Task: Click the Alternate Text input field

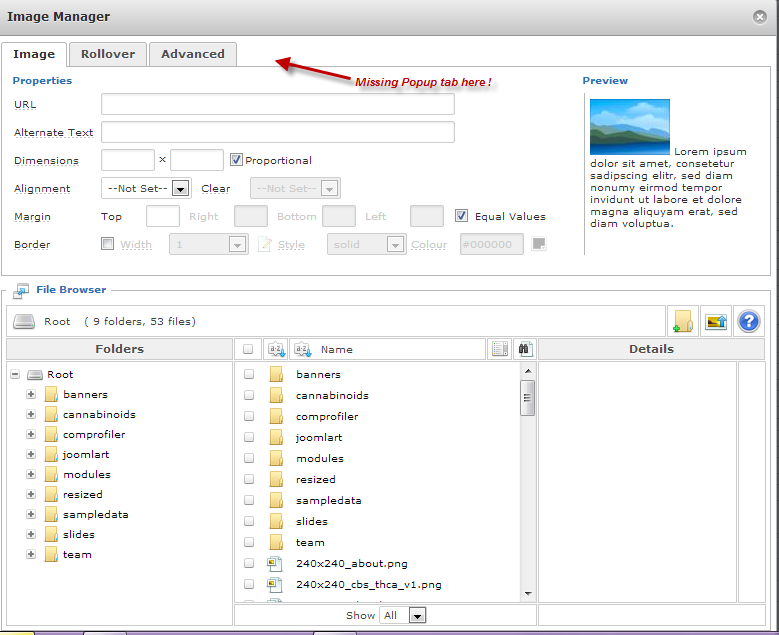Action: coord(278,132)
